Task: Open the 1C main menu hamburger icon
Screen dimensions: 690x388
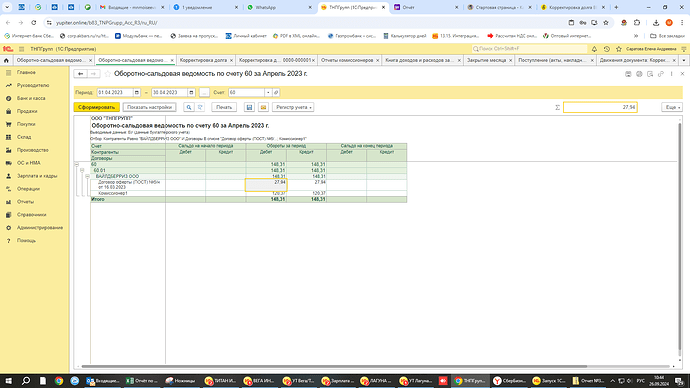Action: 21,49
